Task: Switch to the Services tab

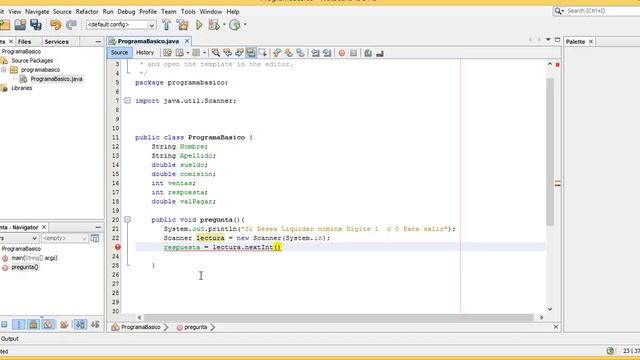Action: coord(56,42)
